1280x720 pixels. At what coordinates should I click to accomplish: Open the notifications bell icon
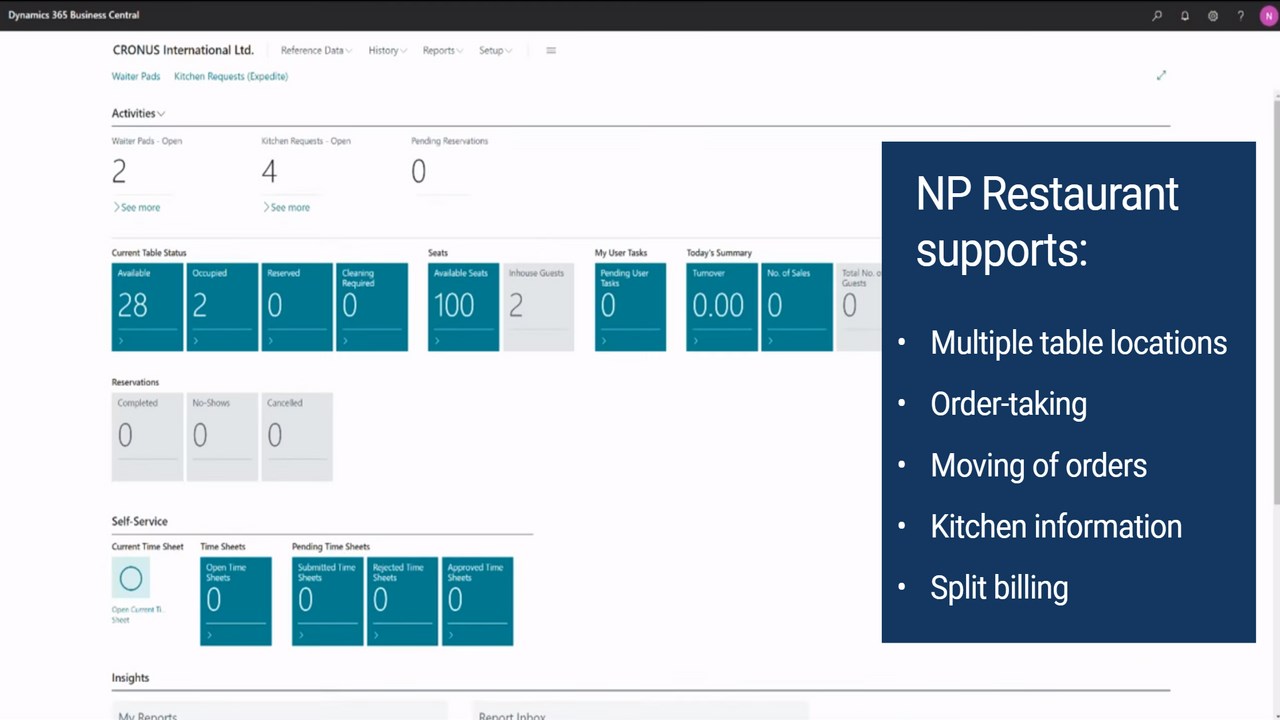[1185, 16]
